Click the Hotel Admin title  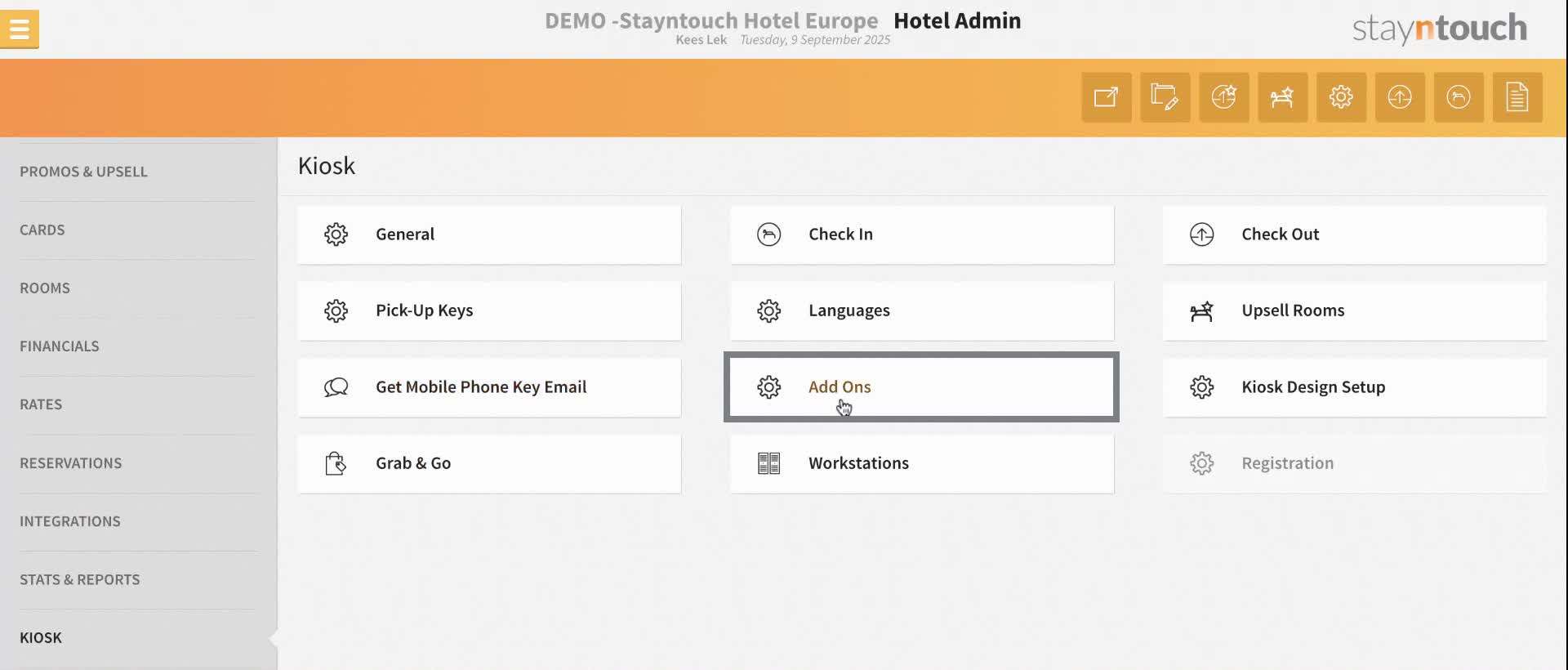pos(957,20)
